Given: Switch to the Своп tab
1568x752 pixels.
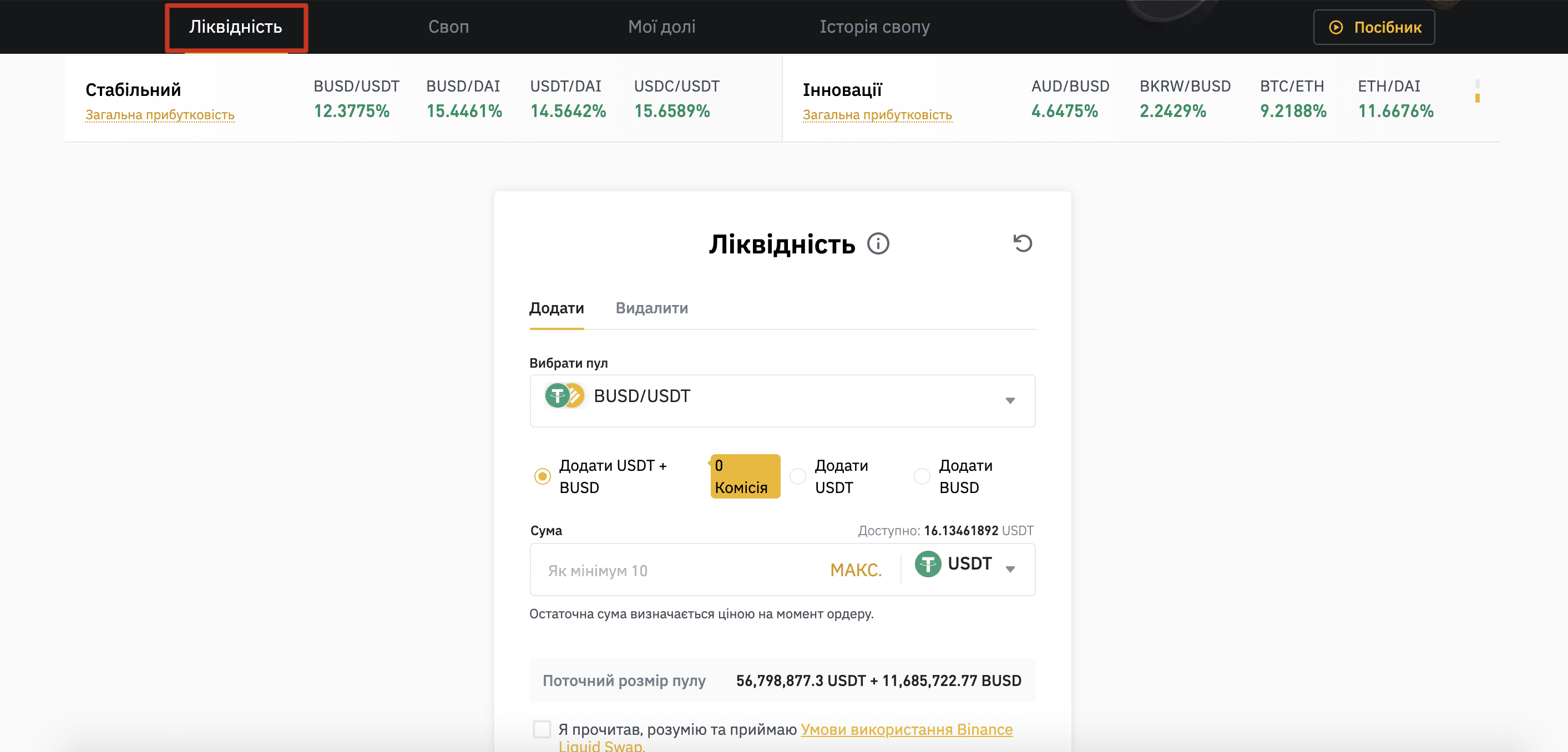Looking at the screenshot, I should pos(449,27).
